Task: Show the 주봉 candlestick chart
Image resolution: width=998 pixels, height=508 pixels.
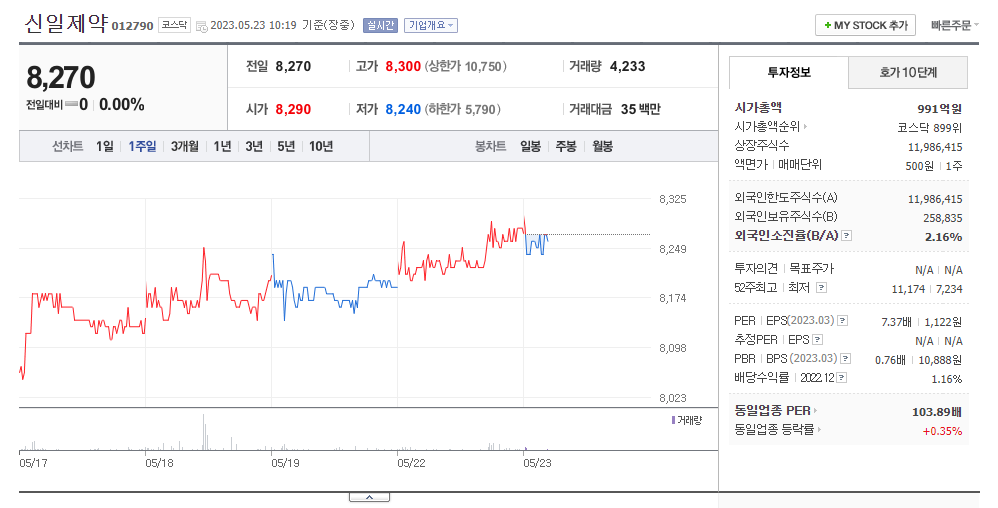Action: point(566,146)
